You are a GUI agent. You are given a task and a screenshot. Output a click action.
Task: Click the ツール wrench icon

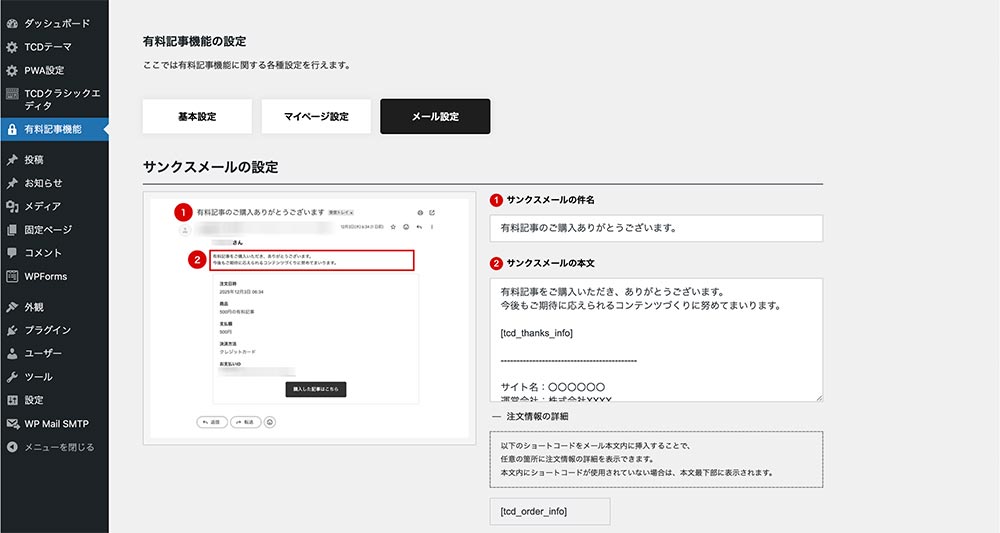pos(11,377)
